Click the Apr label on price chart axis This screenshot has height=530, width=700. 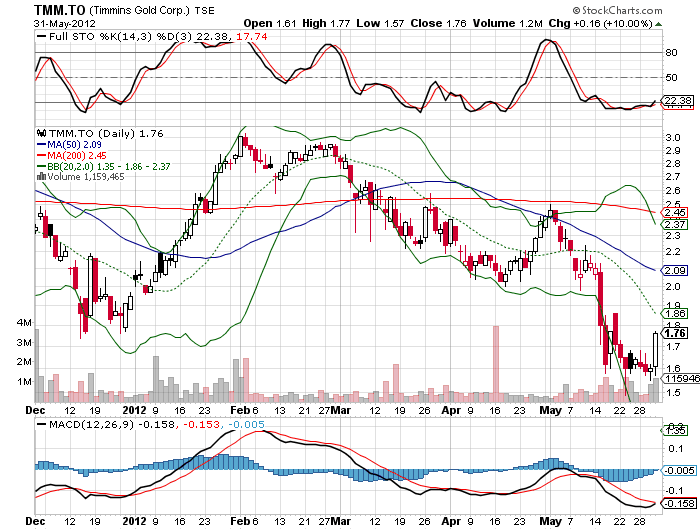pos(451,410)
